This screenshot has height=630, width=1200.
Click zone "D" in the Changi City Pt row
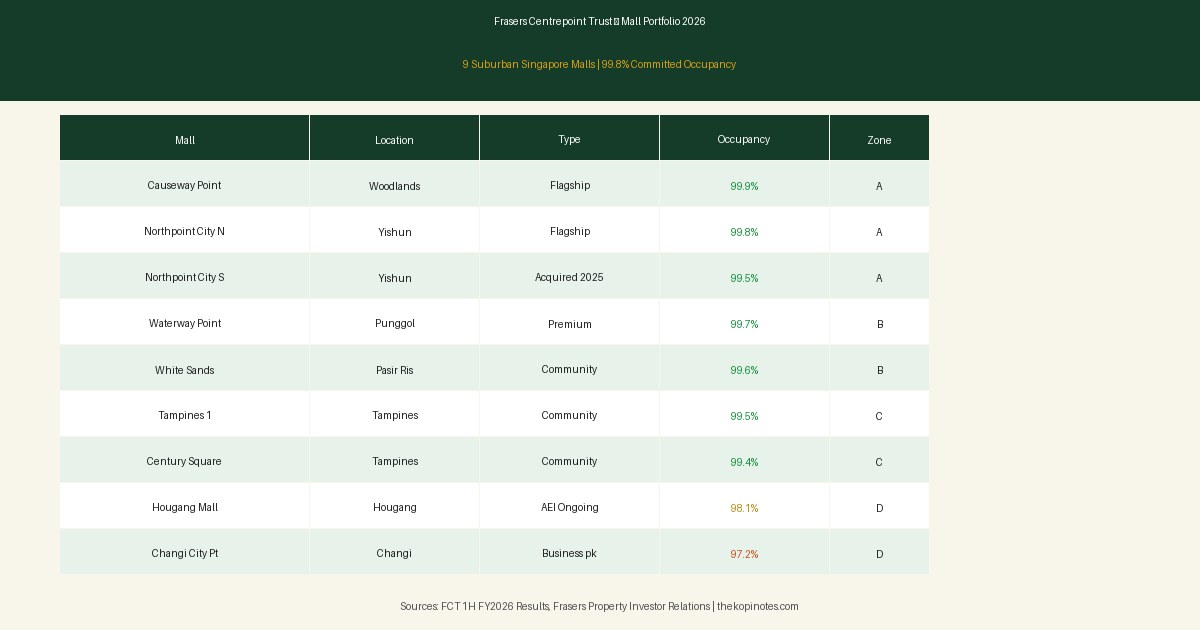880,554
